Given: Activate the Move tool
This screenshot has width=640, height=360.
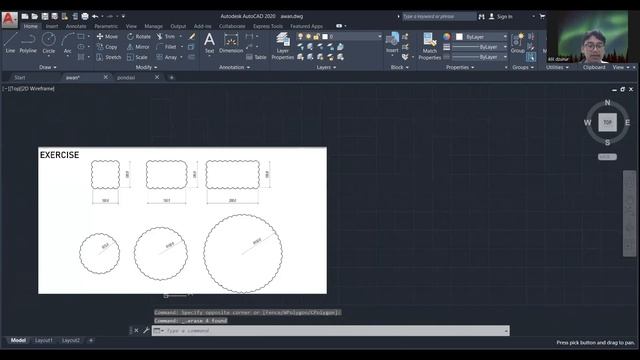Looking at the screenshot, I should click(107, 36).
